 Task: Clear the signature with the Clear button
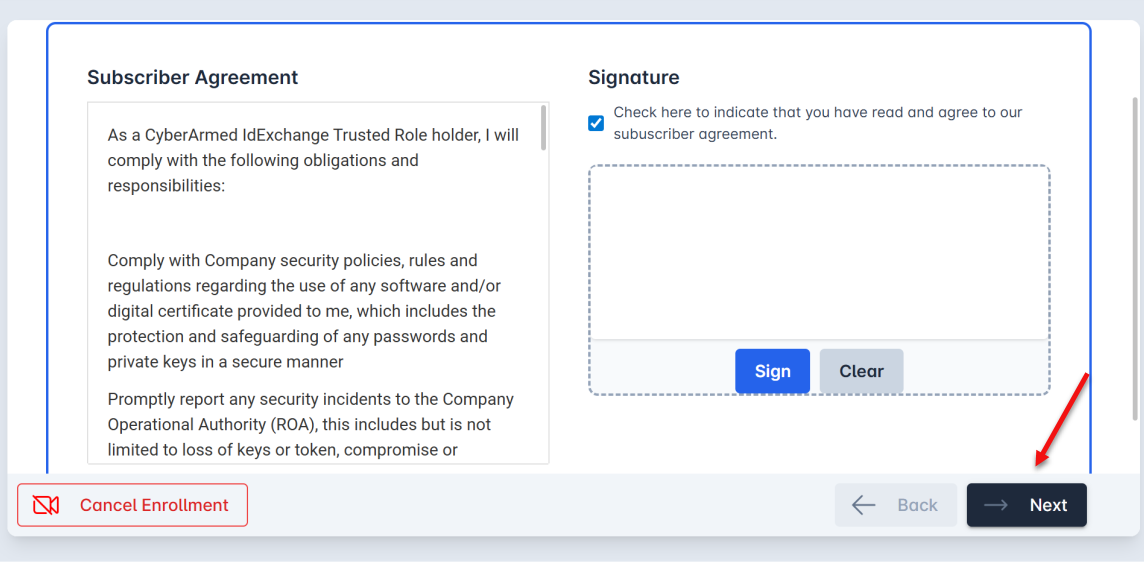[x=861, y=371]
